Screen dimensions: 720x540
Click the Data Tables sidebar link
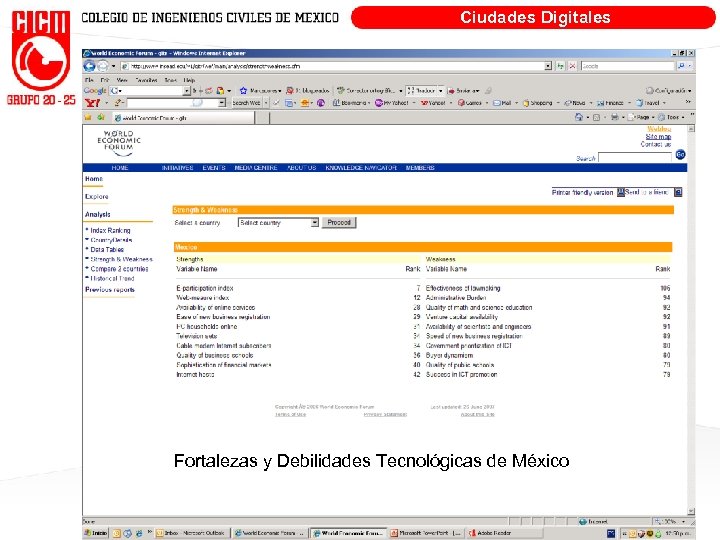click(107, 250)
